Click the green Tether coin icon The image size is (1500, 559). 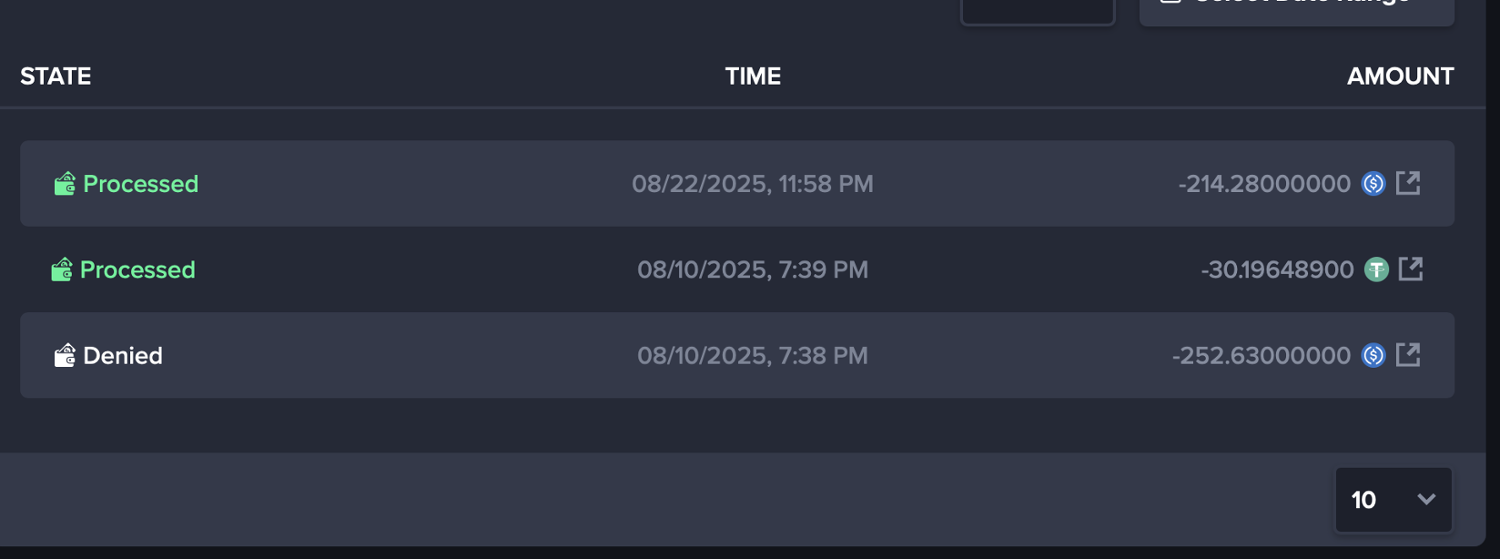1377,270
